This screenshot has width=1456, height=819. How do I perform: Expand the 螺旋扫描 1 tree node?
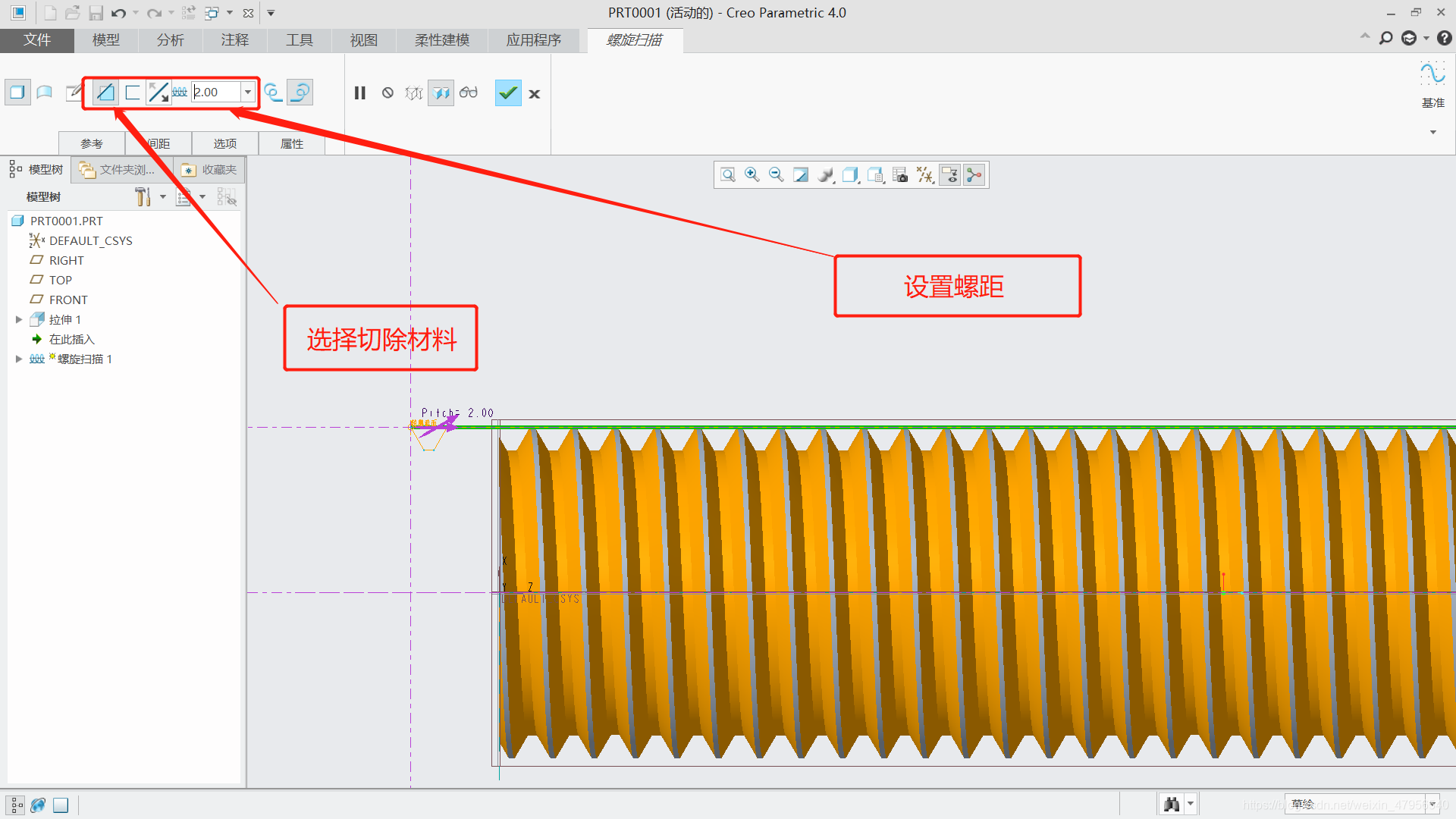19,359
